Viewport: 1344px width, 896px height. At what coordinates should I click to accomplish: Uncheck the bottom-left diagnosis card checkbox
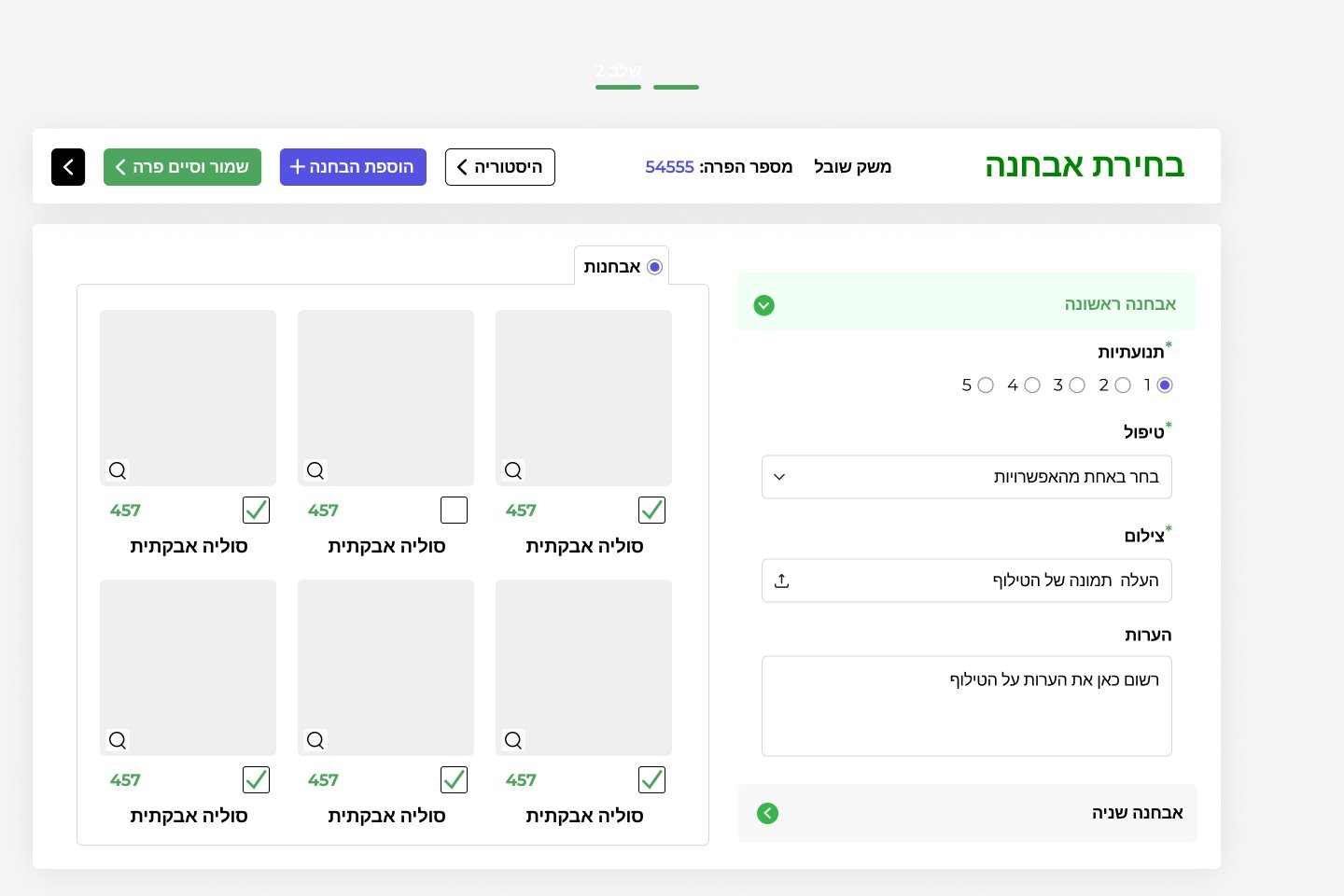point(256,779)
